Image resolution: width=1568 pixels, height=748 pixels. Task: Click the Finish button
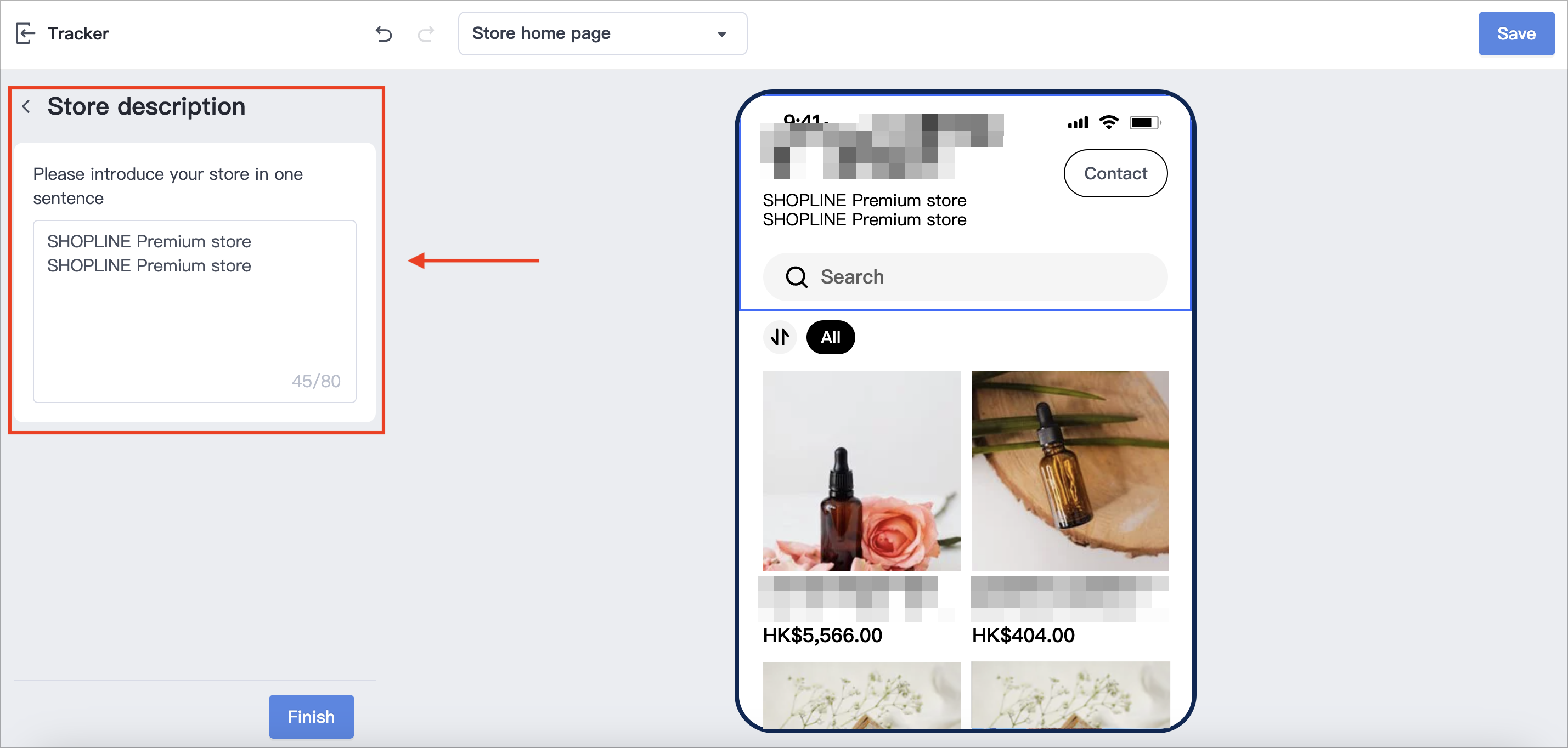[311, 716]
